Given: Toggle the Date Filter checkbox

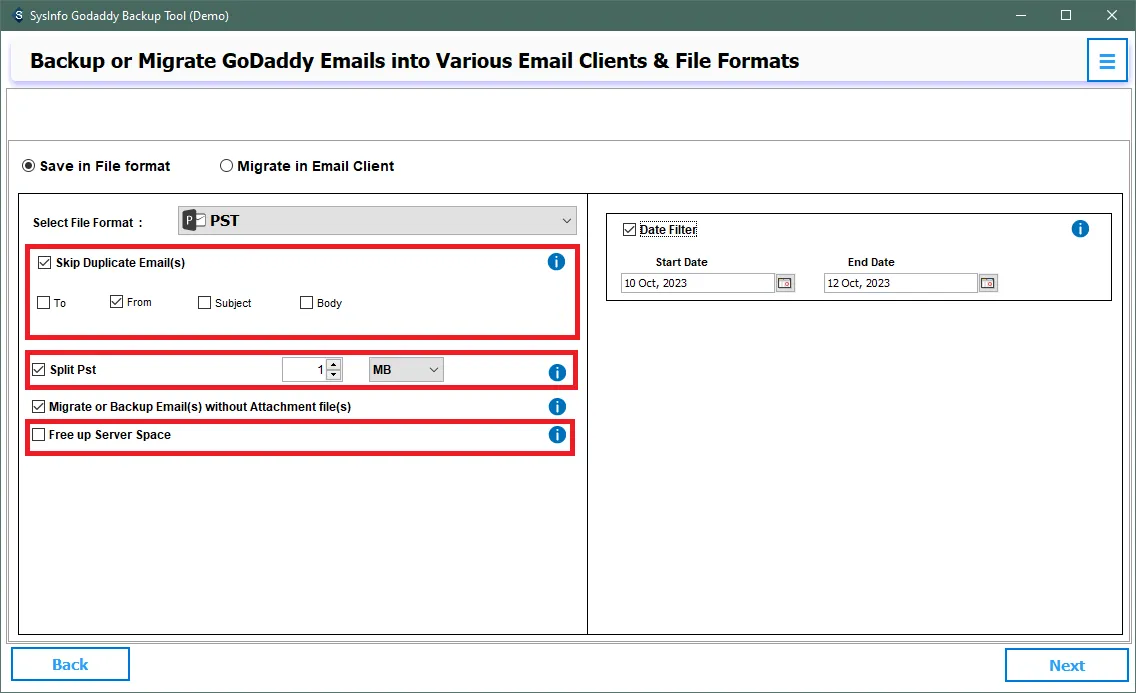Looking at the screenshot, I should 629,230.
